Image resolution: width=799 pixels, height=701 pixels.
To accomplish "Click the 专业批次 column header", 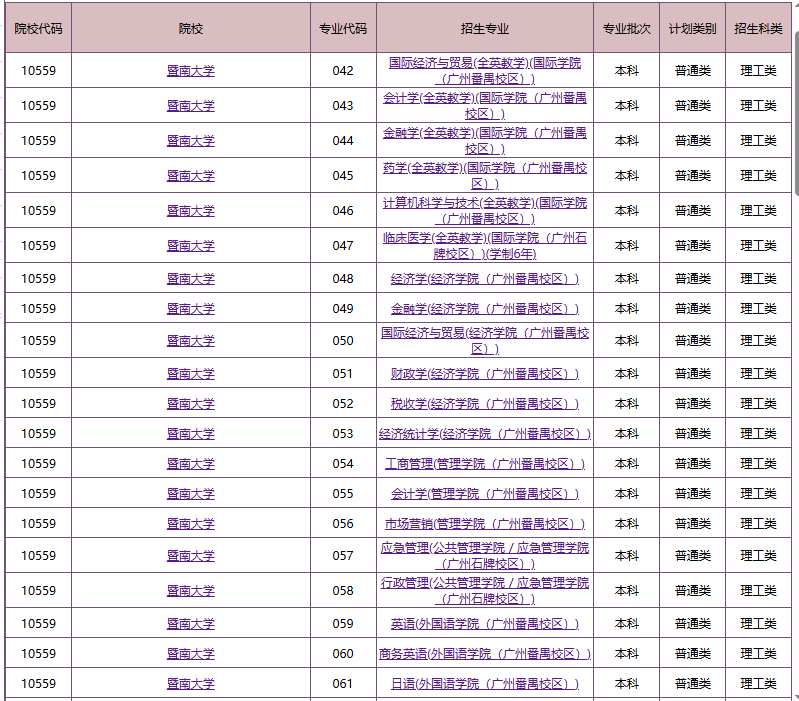I will pos(626,29).
